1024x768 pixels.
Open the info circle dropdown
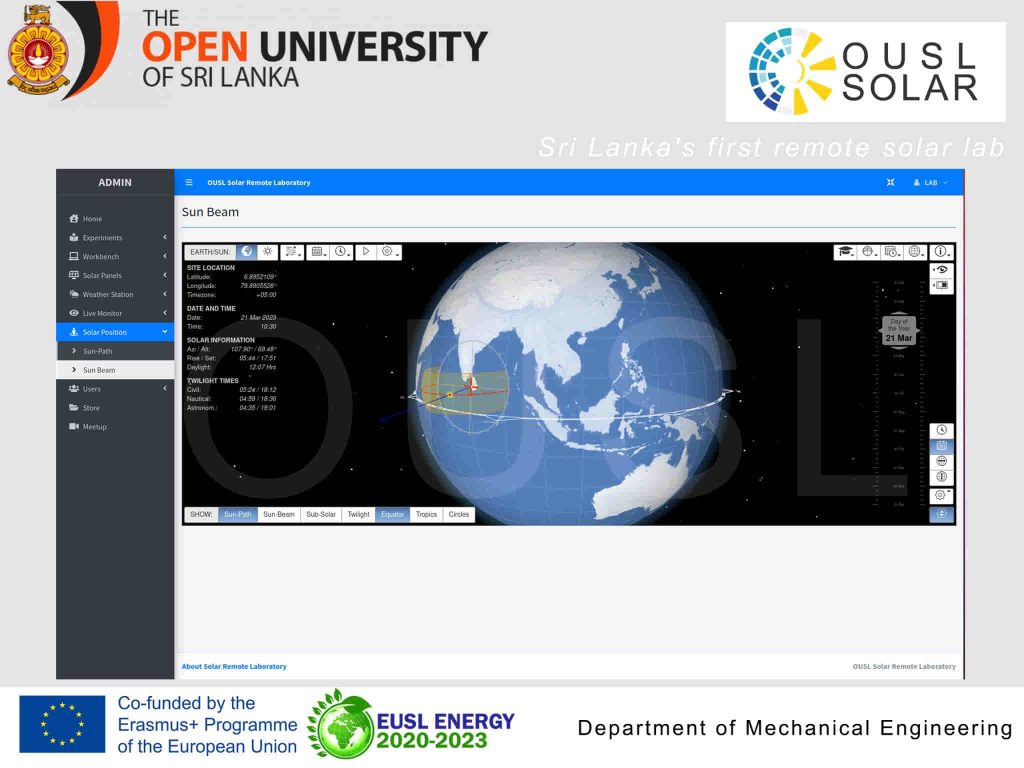(942, 251)
